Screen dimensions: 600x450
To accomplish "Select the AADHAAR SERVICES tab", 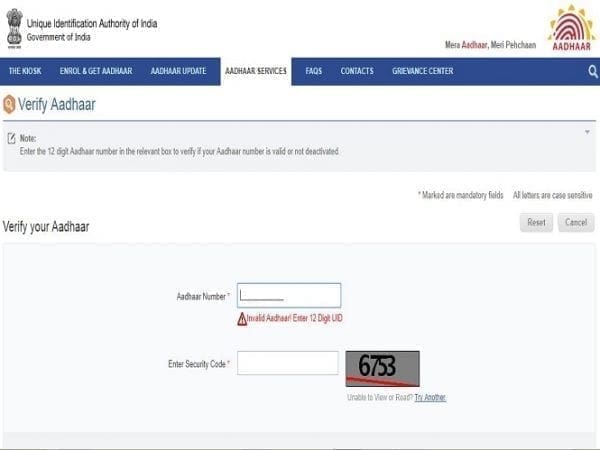I will click(x=256, y=71).
